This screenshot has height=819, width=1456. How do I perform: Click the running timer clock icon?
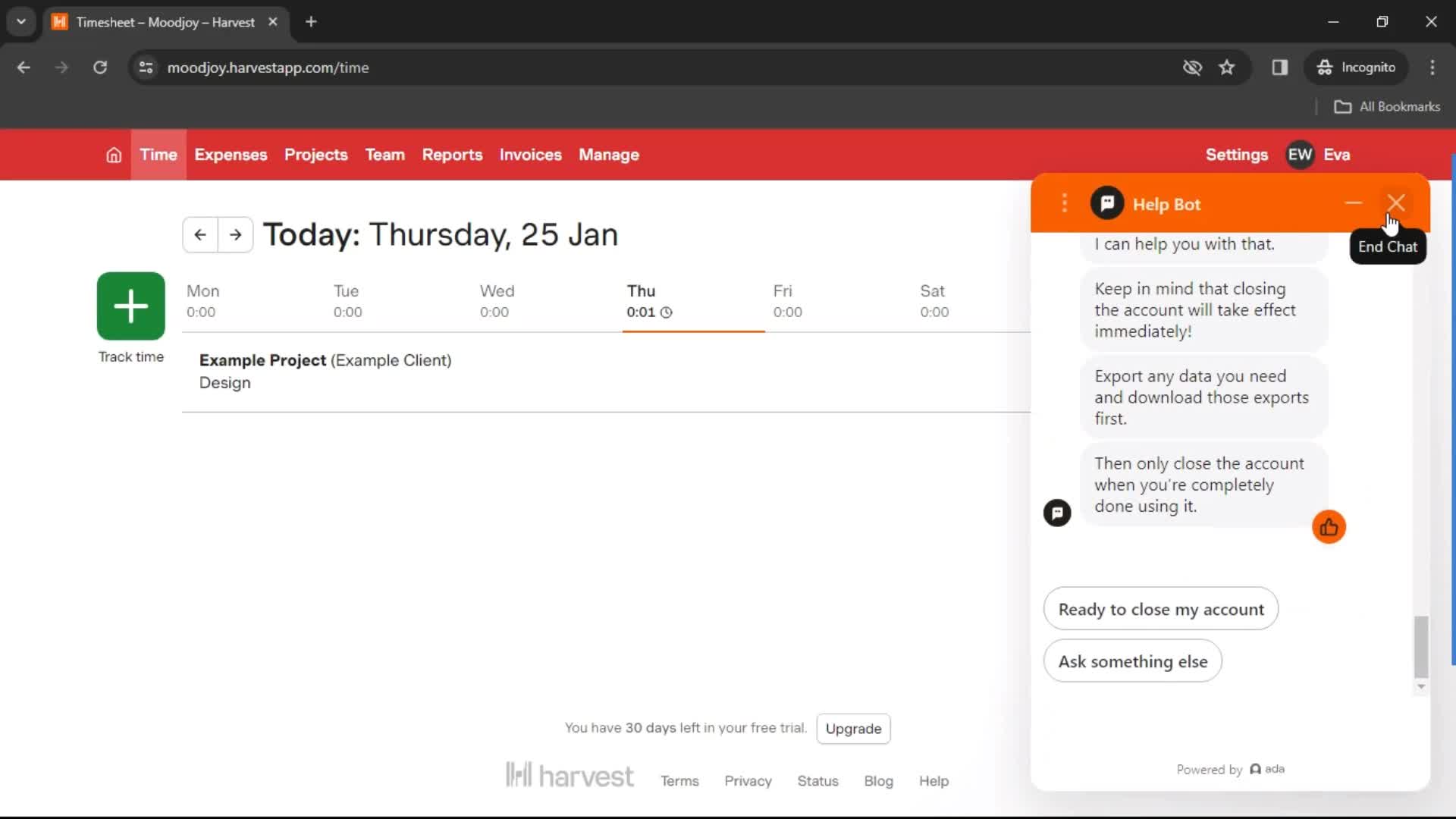(x=667, y=312)
